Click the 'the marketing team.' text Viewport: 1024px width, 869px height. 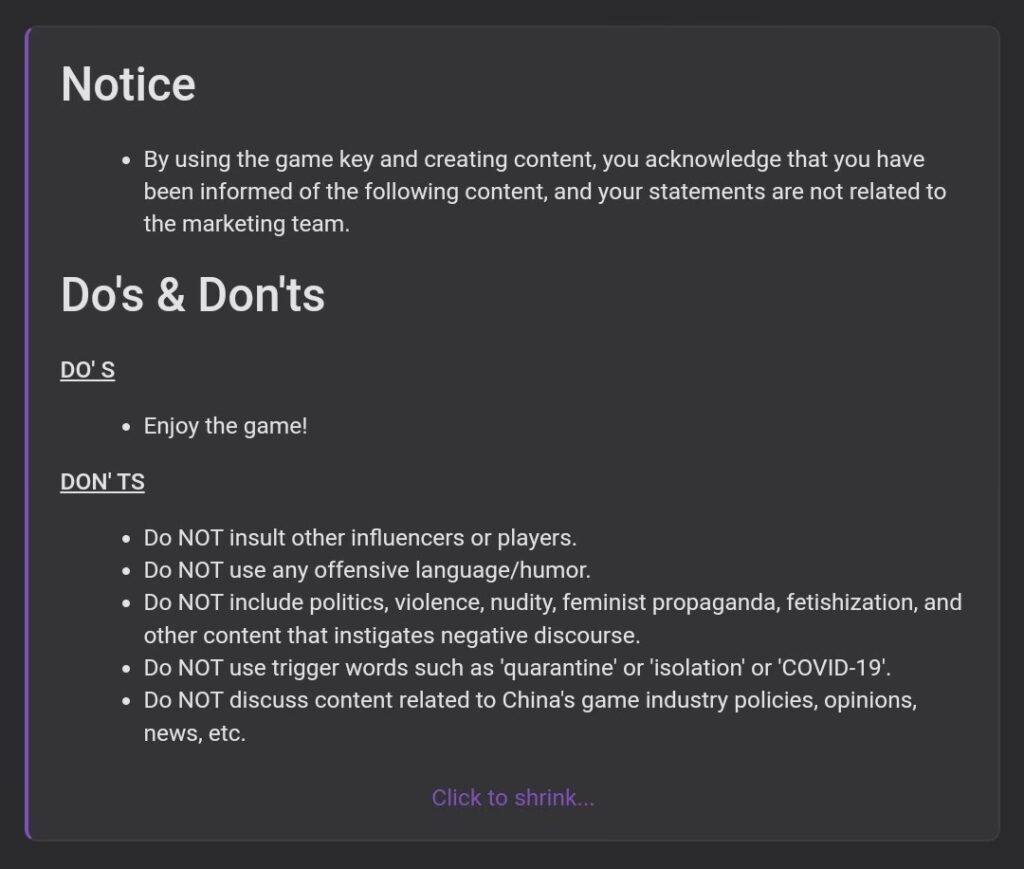point(247,224)
